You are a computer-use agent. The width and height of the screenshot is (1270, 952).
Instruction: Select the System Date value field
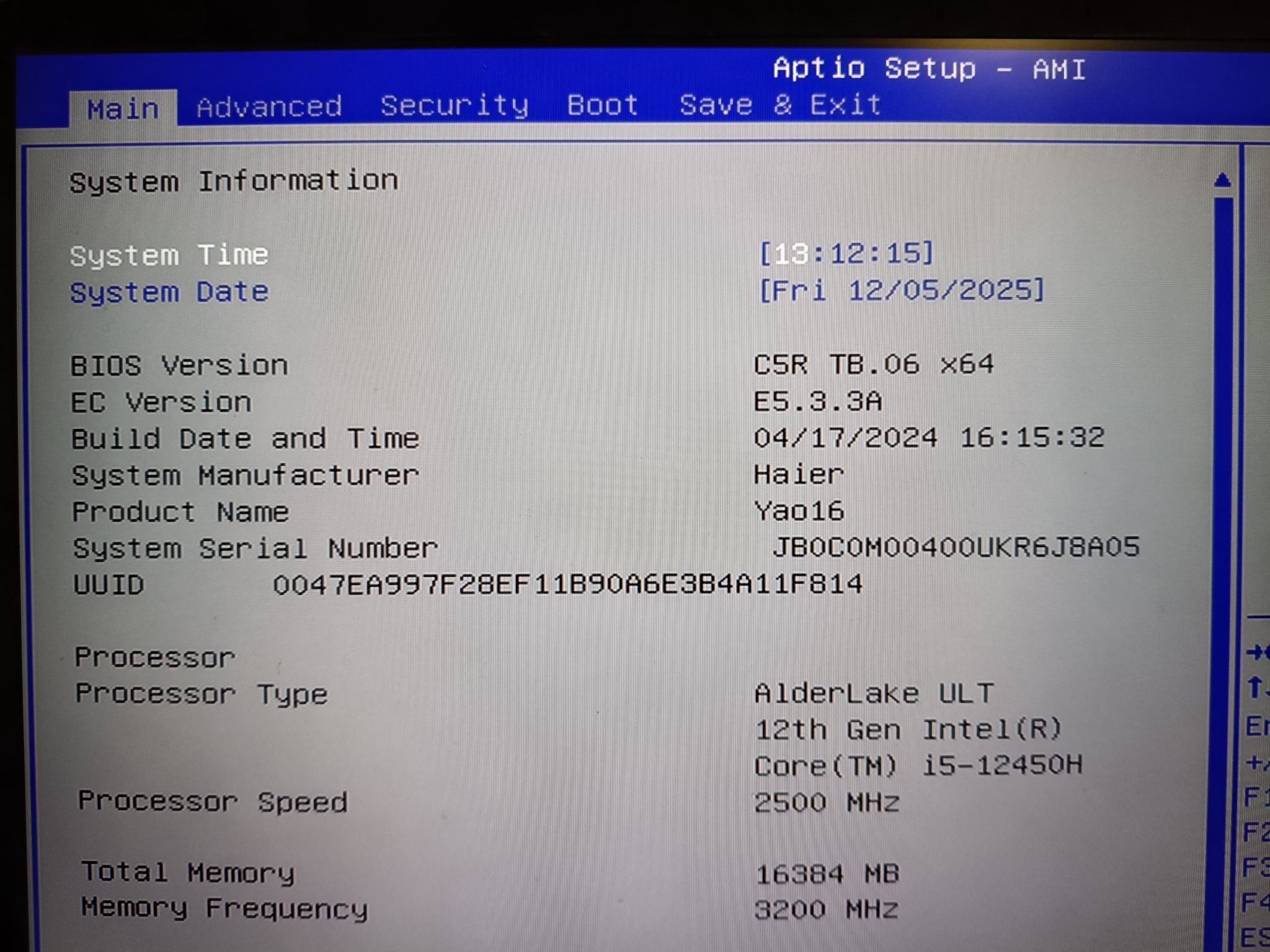click(902, 290)
